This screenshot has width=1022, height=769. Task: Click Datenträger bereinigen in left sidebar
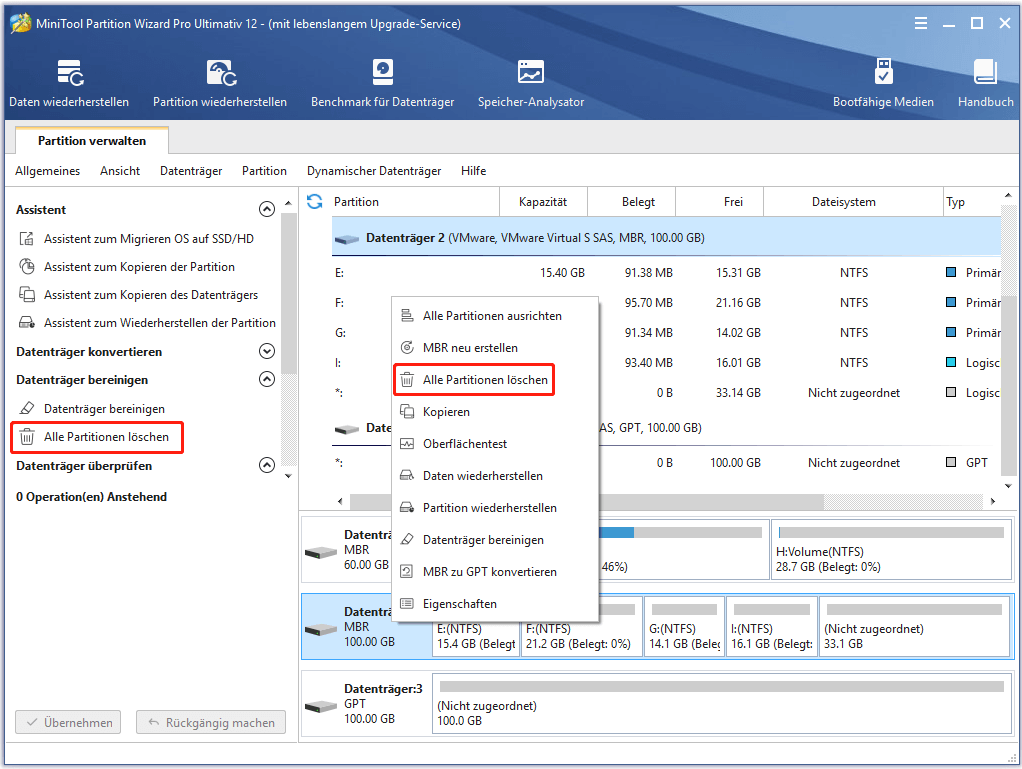pos(92,409)
